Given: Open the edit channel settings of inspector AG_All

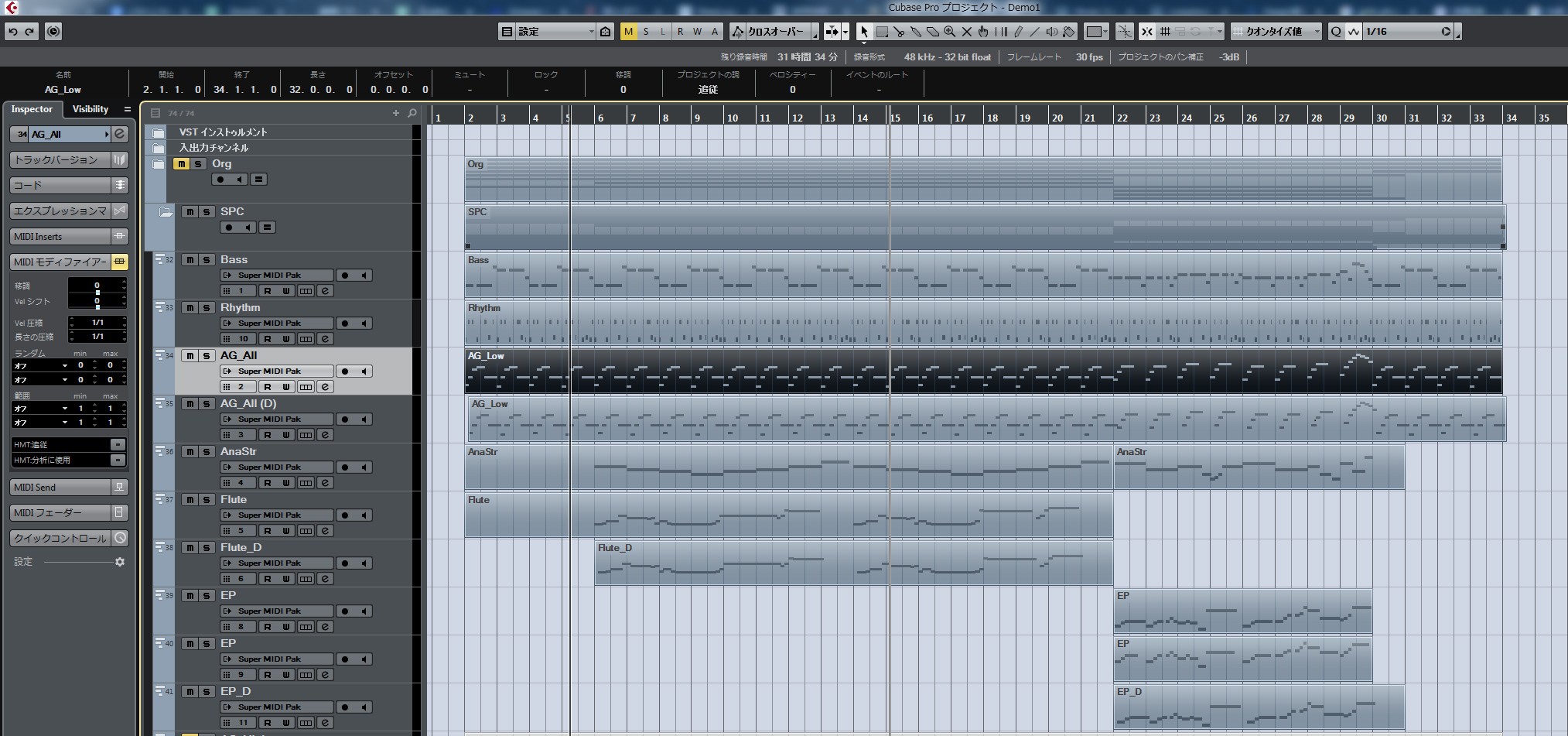Looking at the screenshot, I should click(120, 134).
